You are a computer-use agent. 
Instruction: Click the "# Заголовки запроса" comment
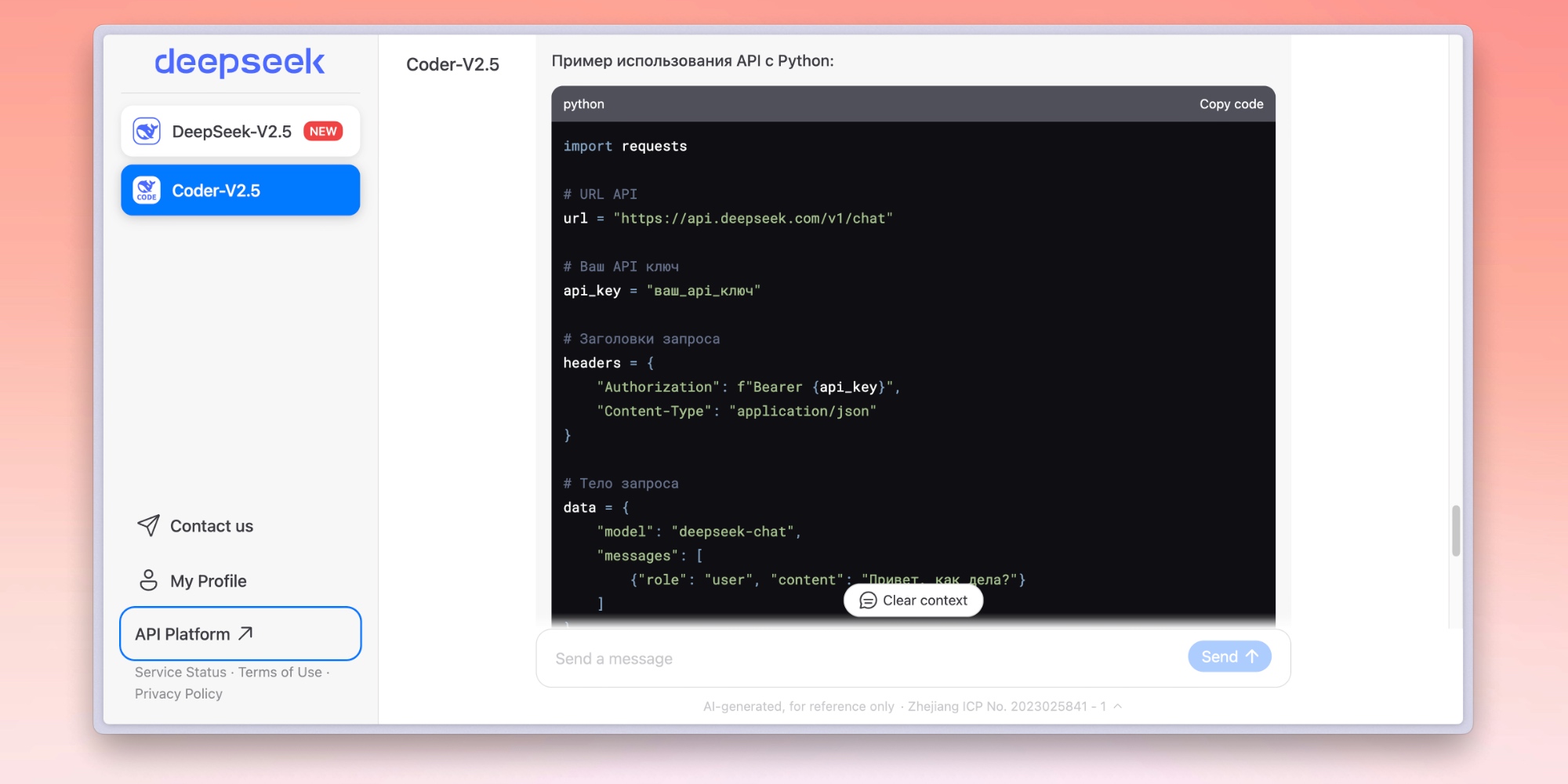pyautogui.click(x=641, y=339)
